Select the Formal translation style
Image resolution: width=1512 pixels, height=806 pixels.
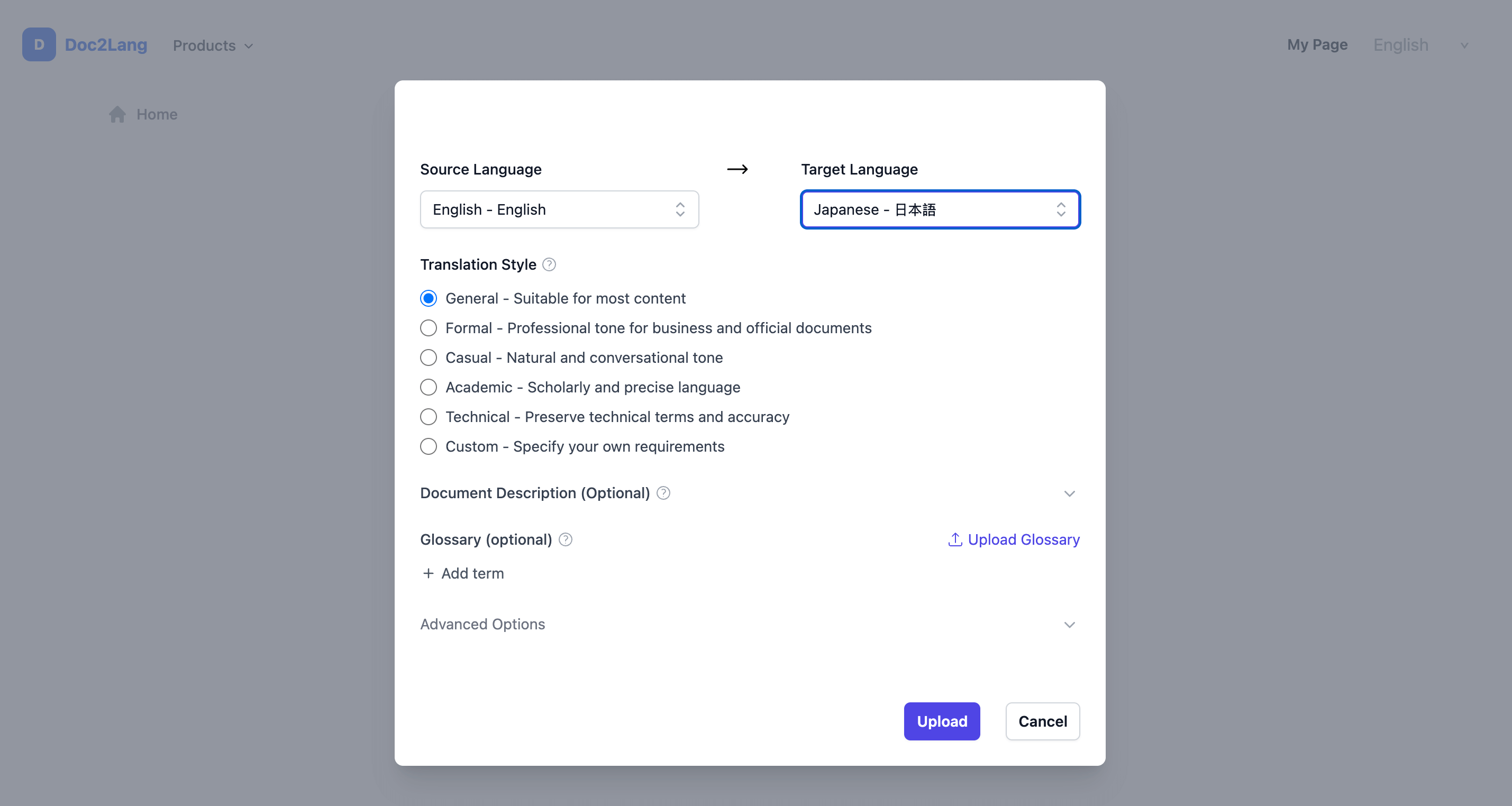click(x=429, y=328)
